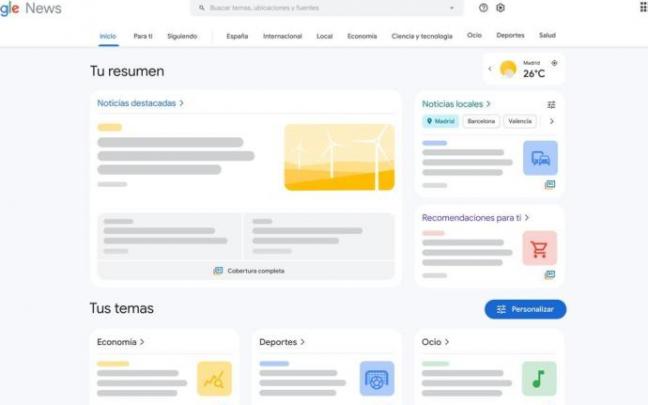Open the Economía topic card heading
The image size is (648, 405).
pos(121,342)
